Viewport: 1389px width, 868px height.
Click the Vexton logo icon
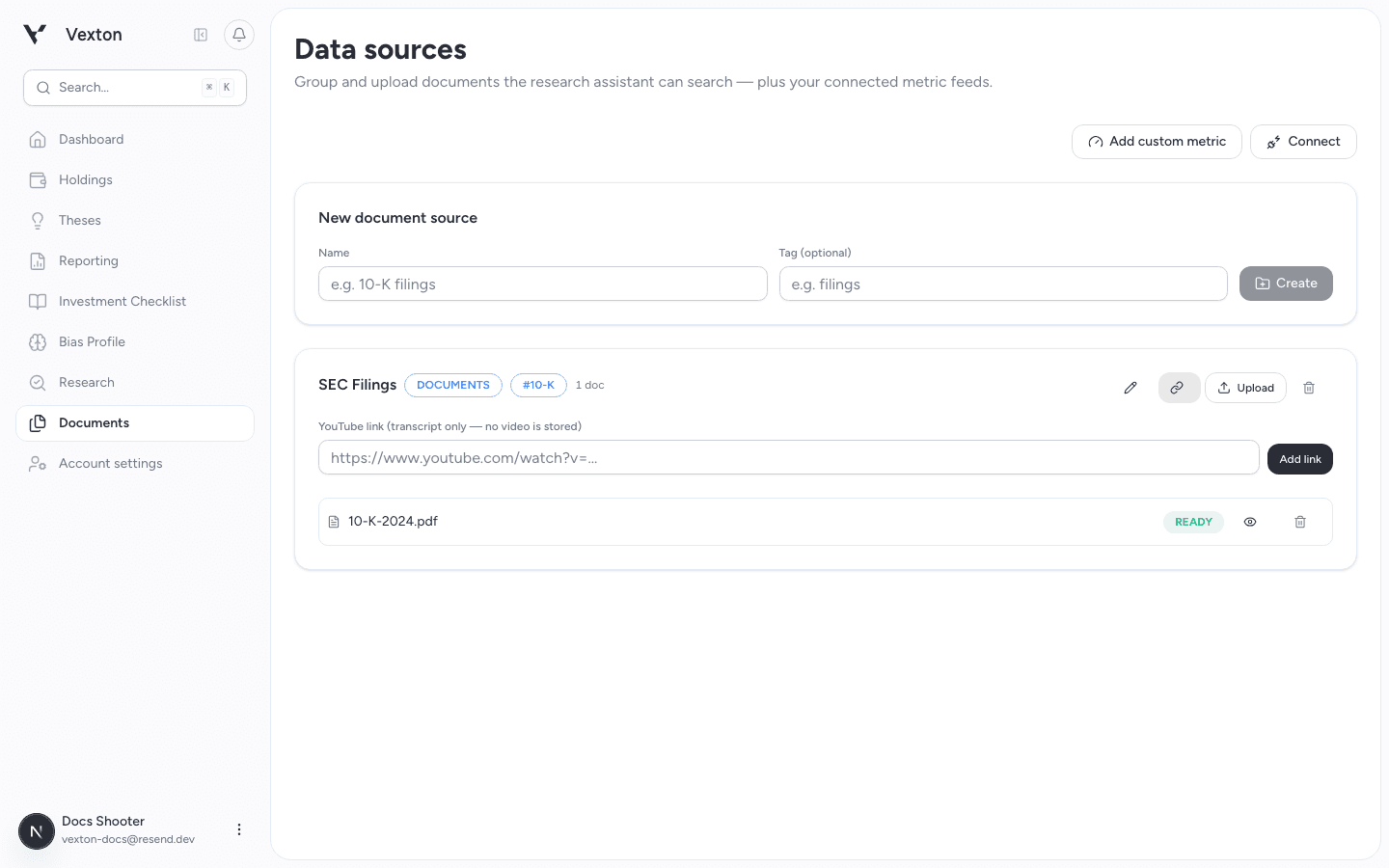(35, 35)
